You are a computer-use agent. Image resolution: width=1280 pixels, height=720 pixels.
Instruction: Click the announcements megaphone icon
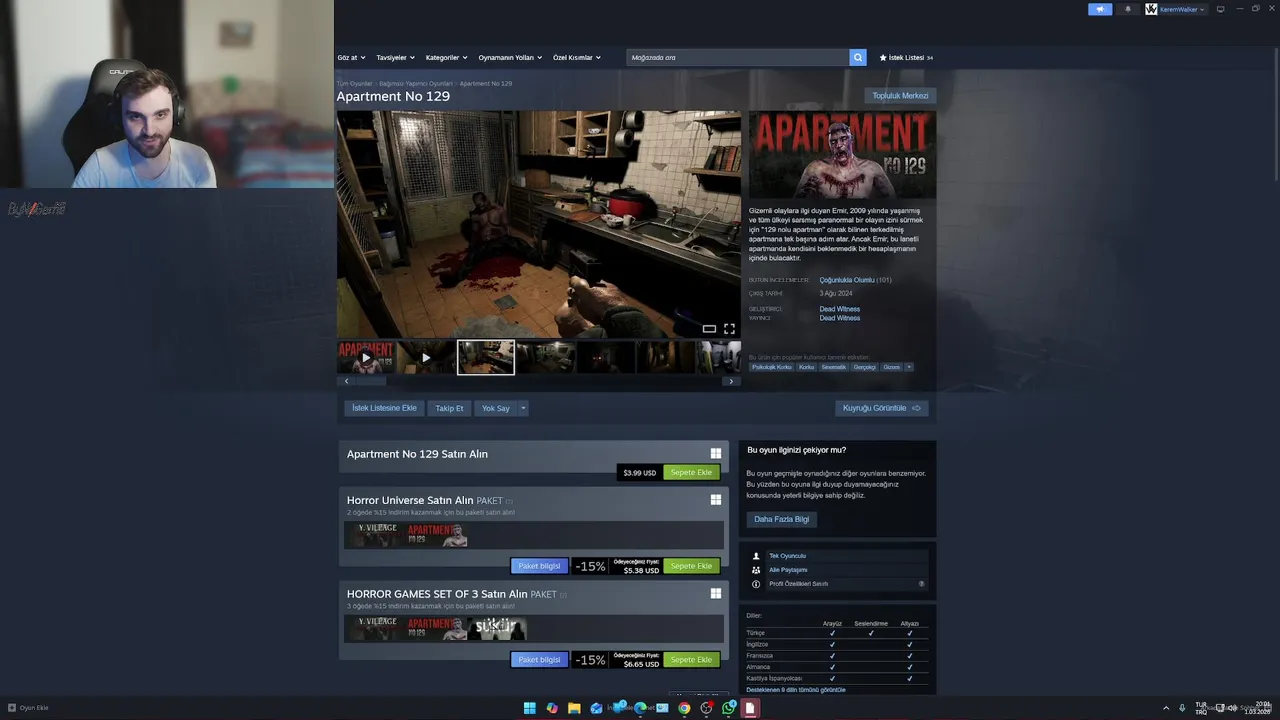pos(1099,9)
